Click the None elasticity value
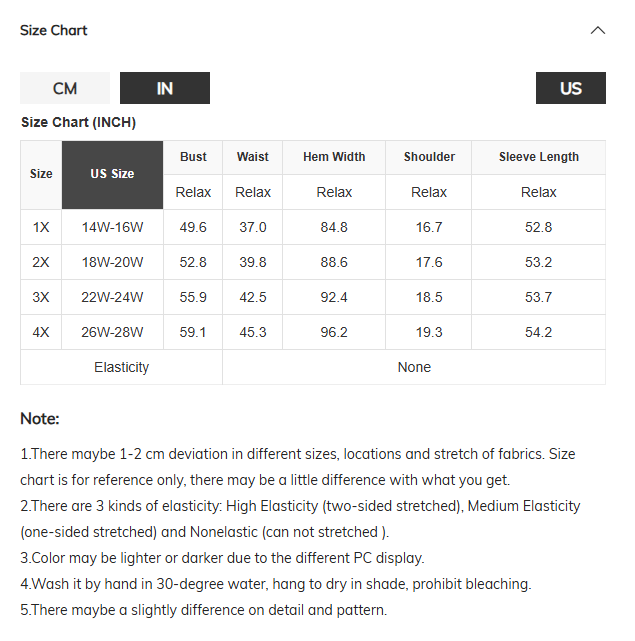The image size is (635, 641). pyautogui.click(x=414, y=368)
